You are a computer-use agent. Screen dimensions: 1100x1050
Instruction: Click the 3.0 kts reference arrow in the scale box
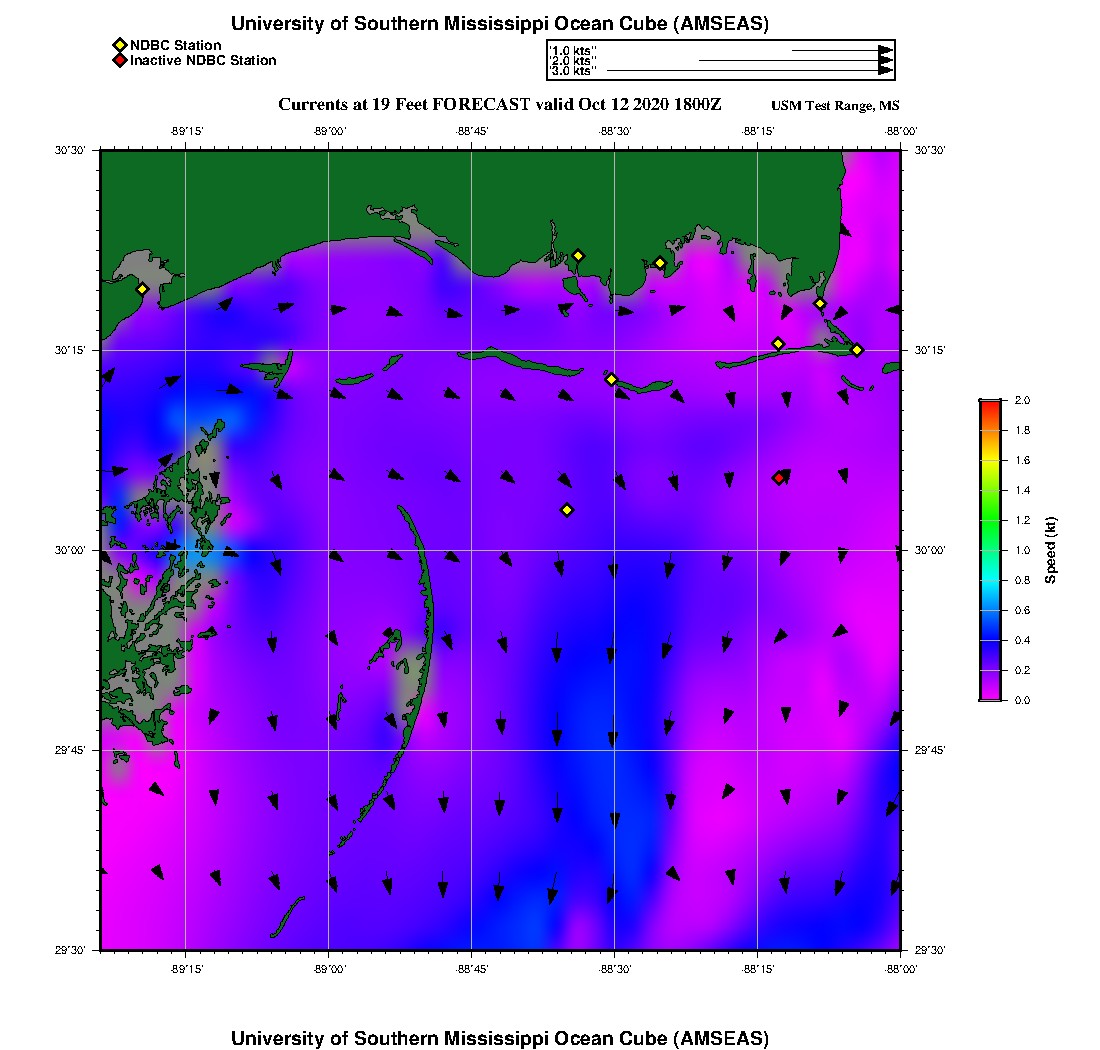click(748, 71)
